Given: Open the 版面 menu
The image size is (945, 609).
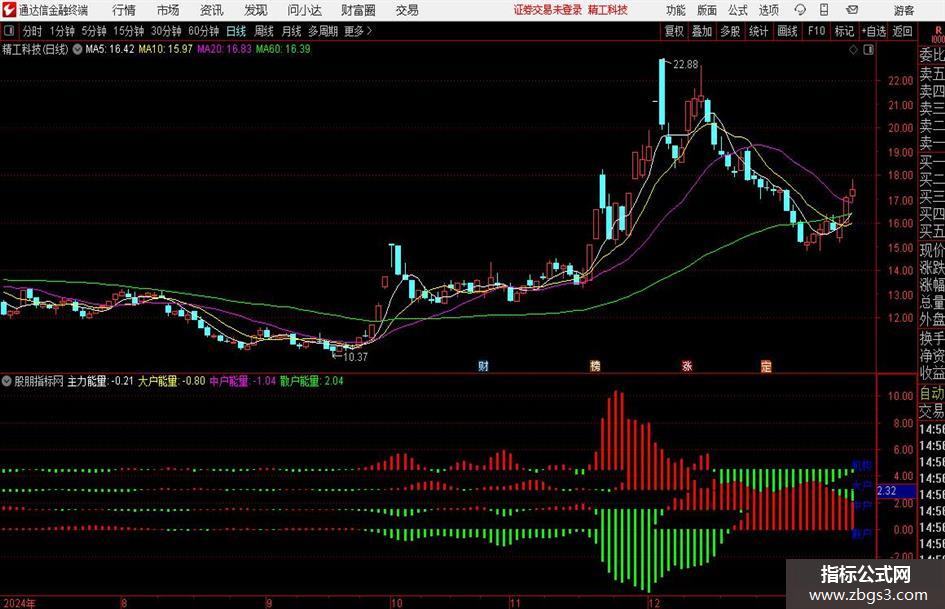Looking at the screenshot, I should (707, 10).
